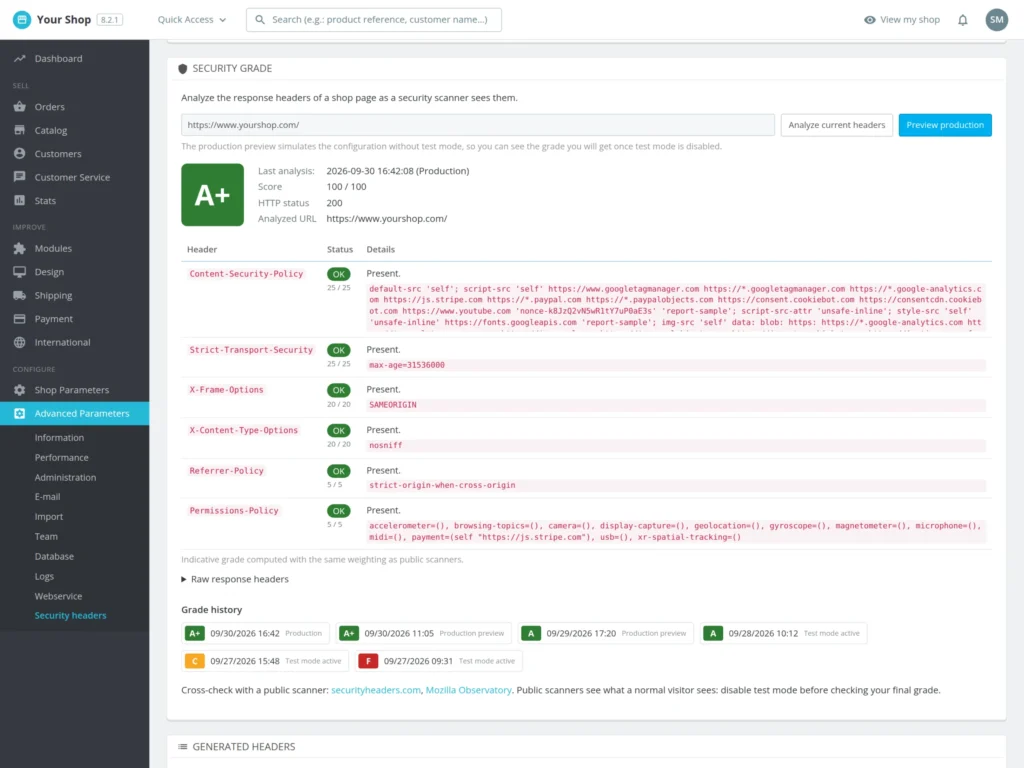Click the max-age=31536000 value
The height and width of the screenshot is (768, 1024).
coord(406,365)
